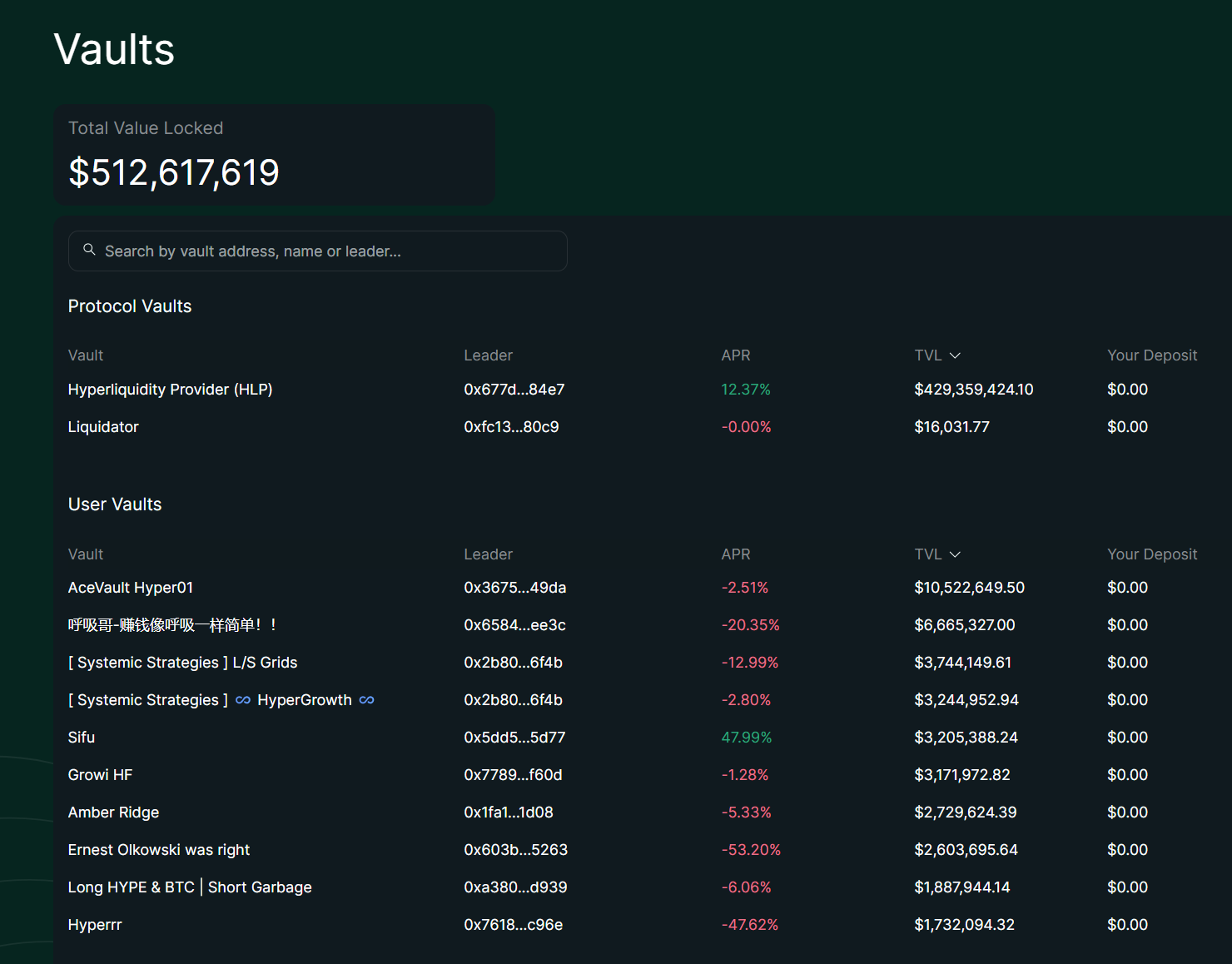
Task: Select Long HYPE & BTC Short Garbage vault
Action: coord(190,887)
